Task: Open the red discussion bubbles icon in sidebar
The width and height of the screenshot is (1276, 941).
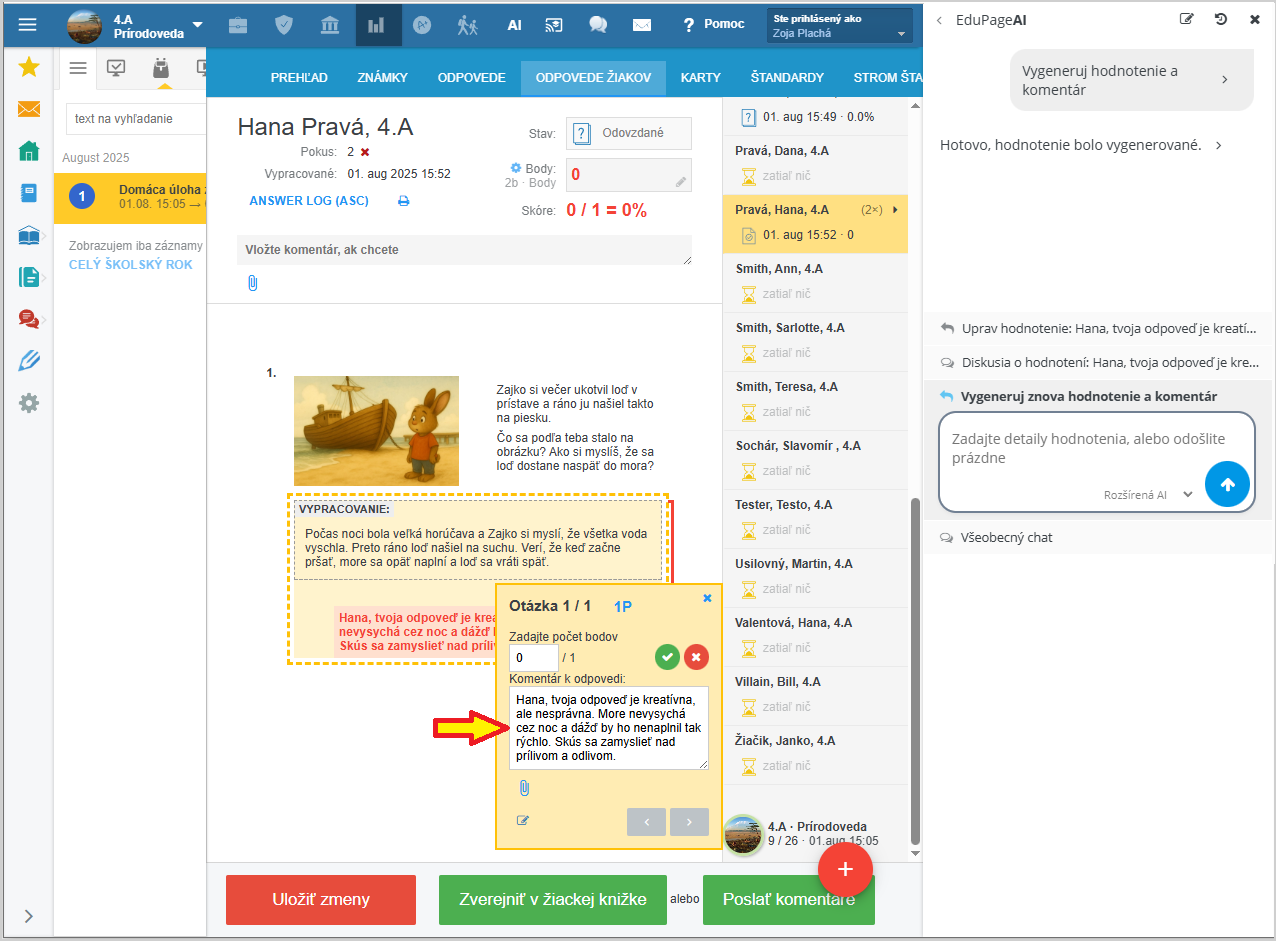Action: [x=29, y=319]
